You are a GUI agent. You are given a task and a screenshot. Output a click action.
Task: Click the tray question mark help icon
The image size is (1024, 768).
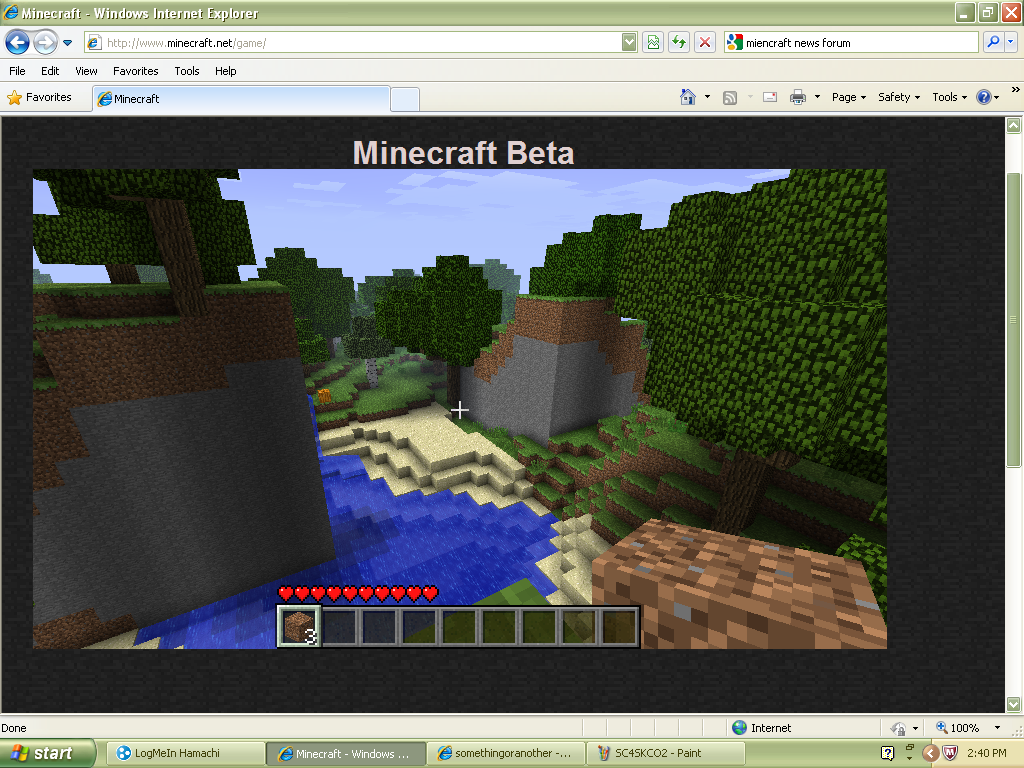pos(888,753)
